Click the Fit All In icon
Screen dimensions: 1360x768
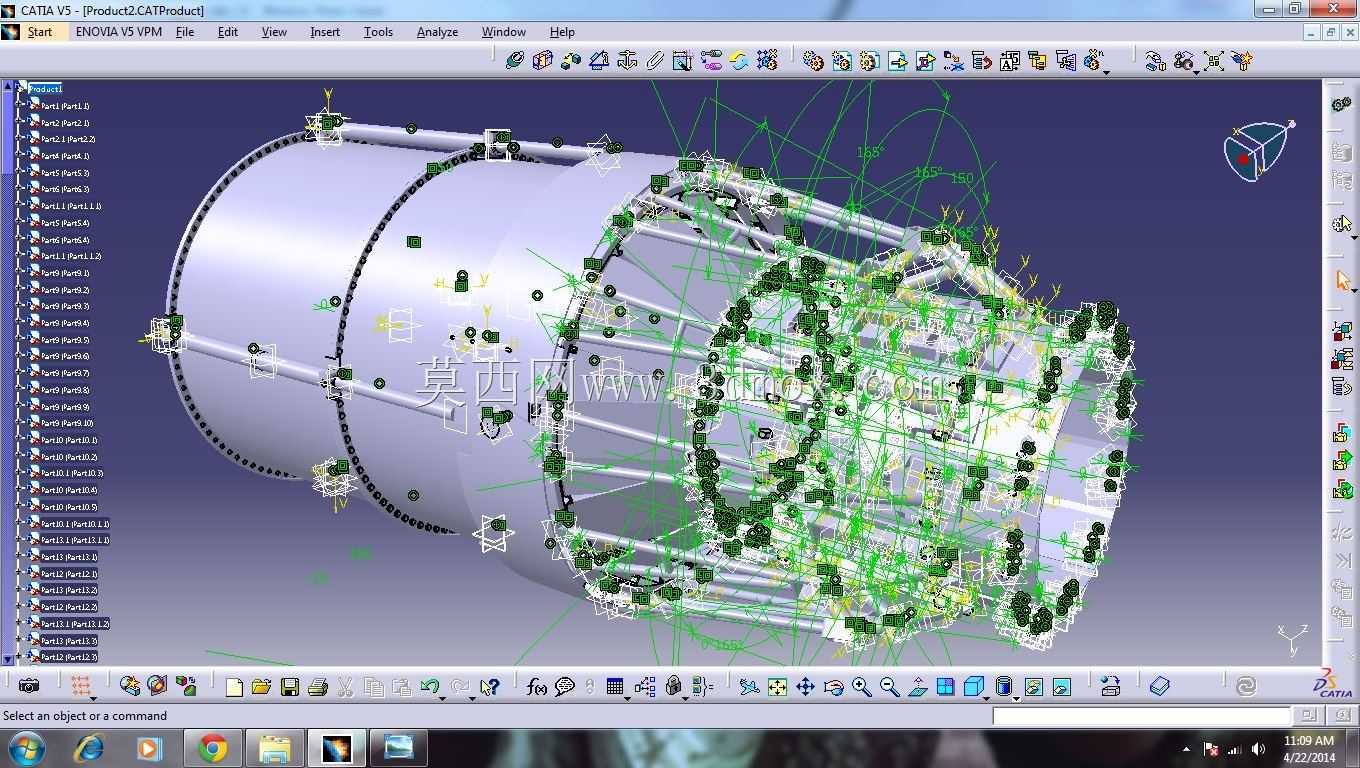[777, 687]
